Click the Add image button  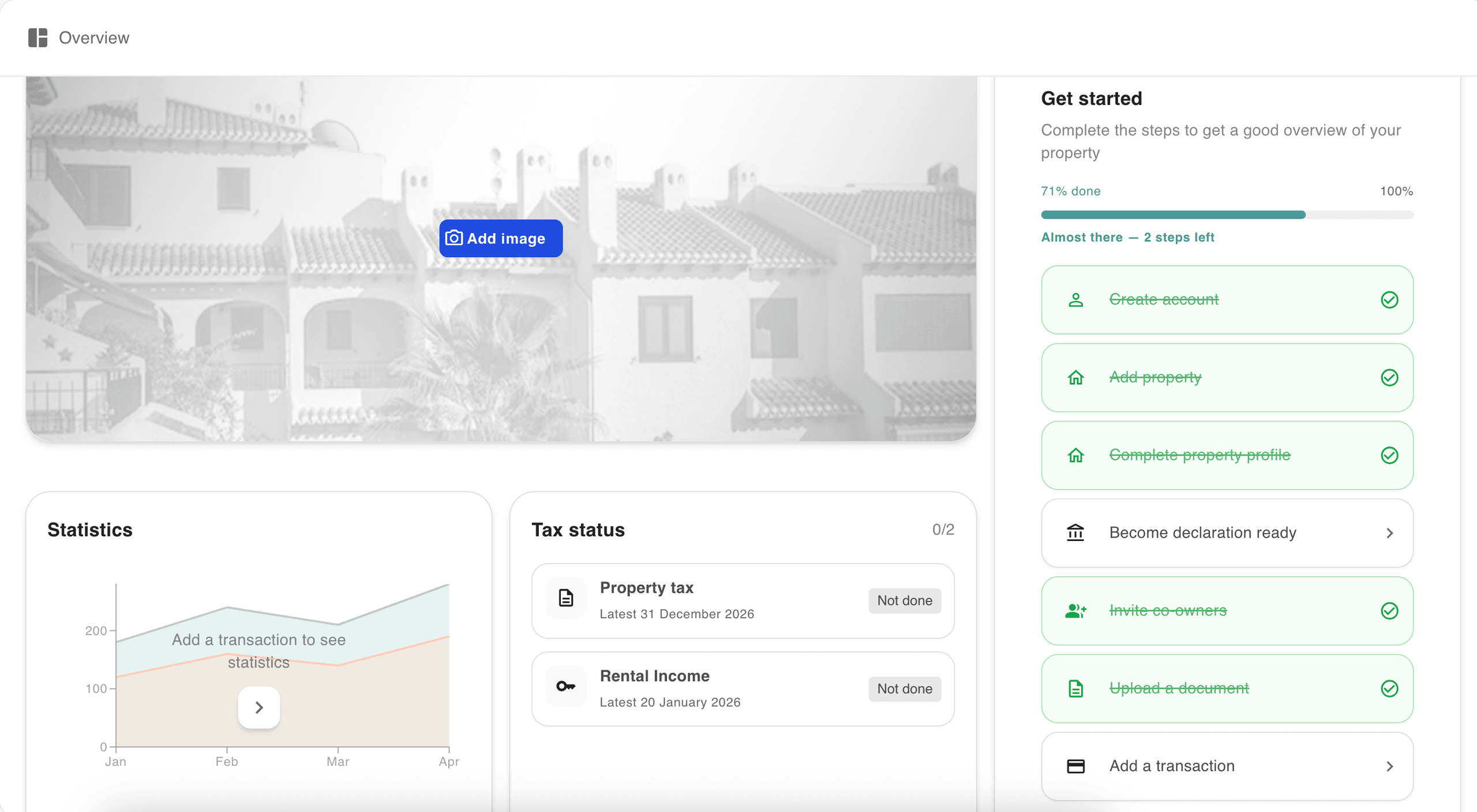coord(501,238)
